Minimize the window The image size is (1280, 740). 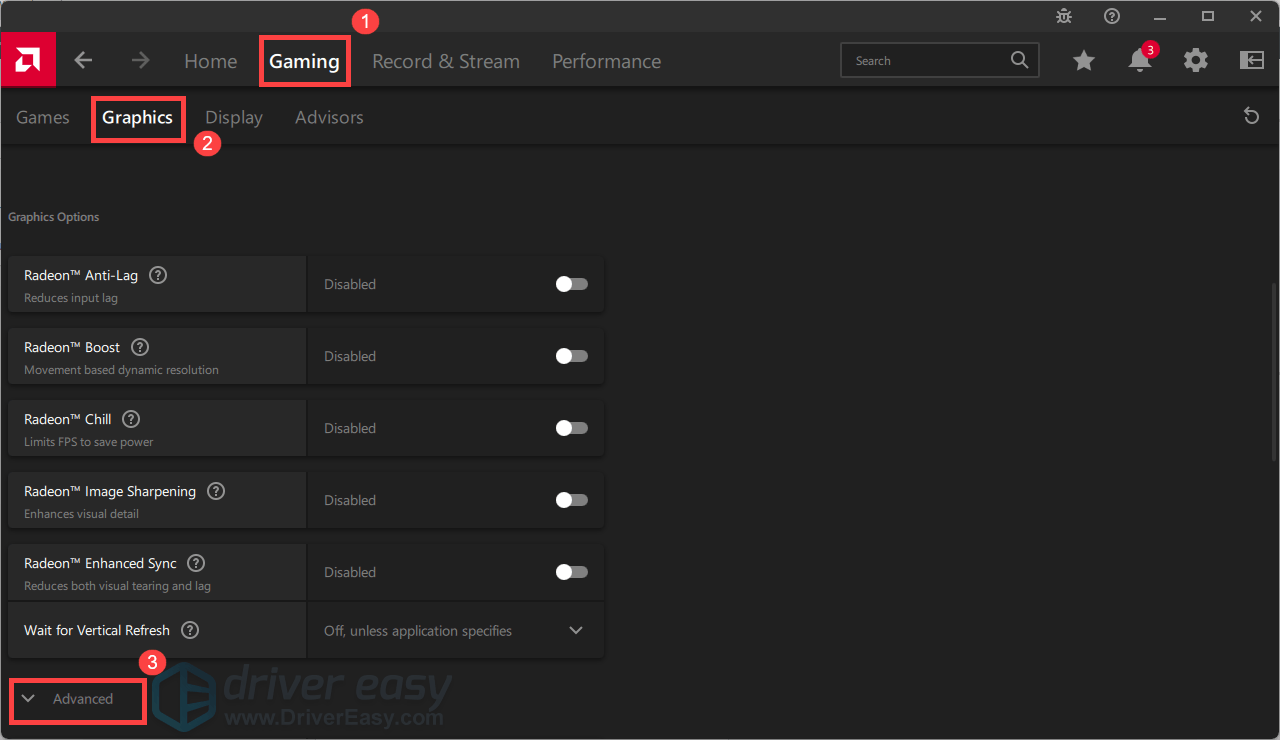click(x=1160, y=16)
